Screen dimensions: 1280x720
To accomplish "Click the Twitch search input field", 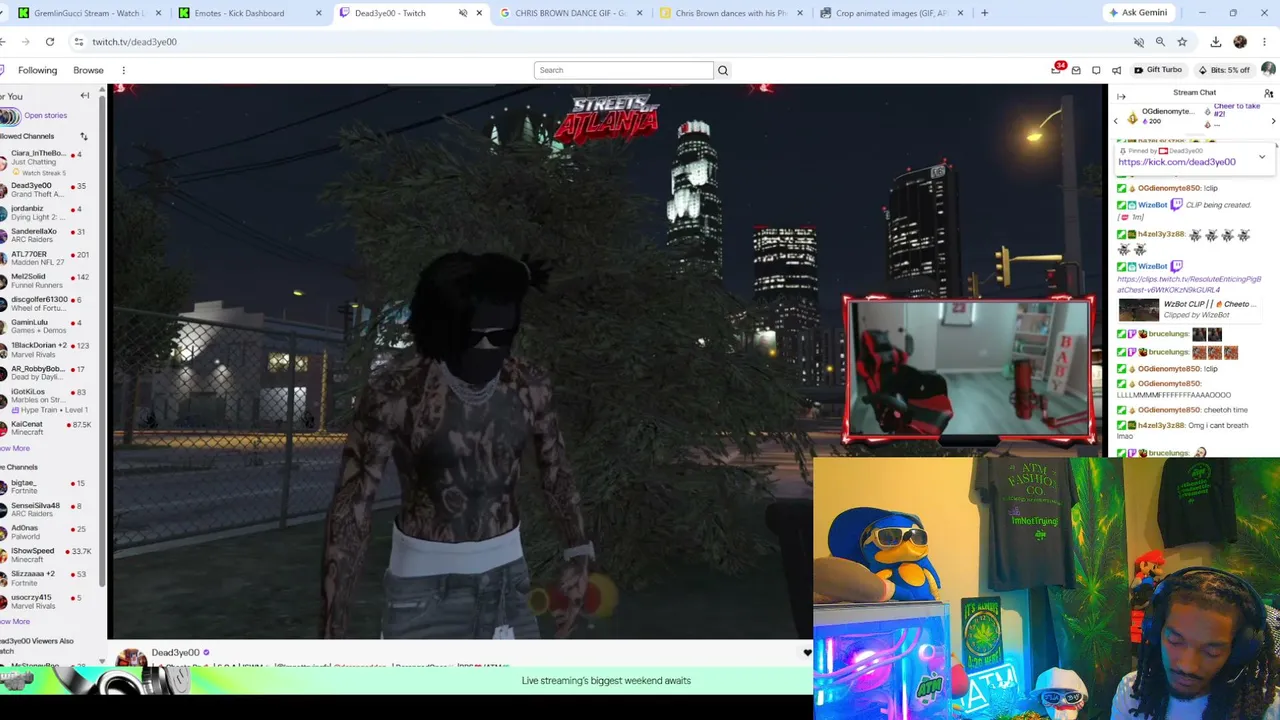I will pos(623,70).
